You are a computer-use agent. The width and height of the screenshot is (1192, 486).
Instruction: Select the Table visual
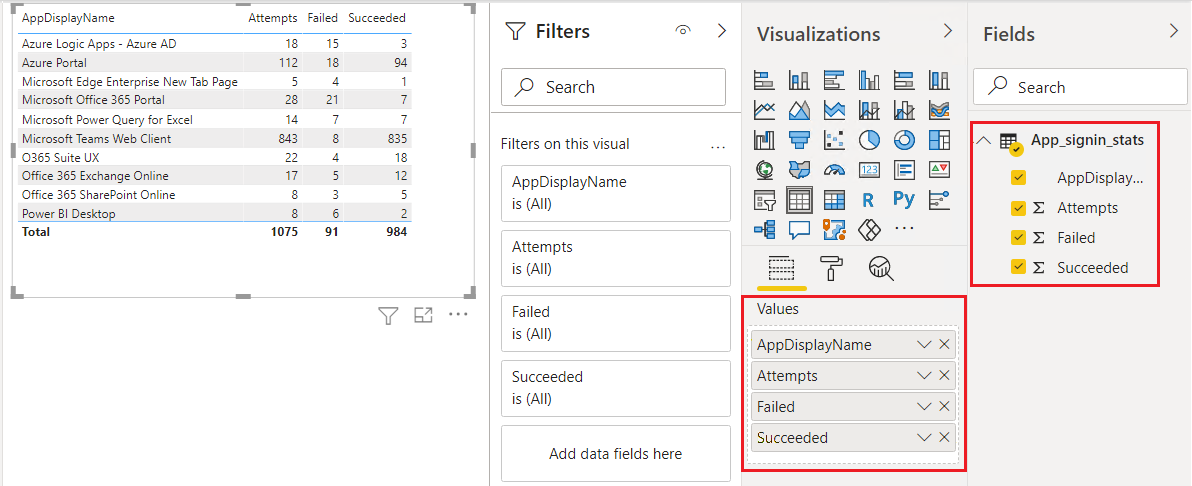(x=799, y=199)
